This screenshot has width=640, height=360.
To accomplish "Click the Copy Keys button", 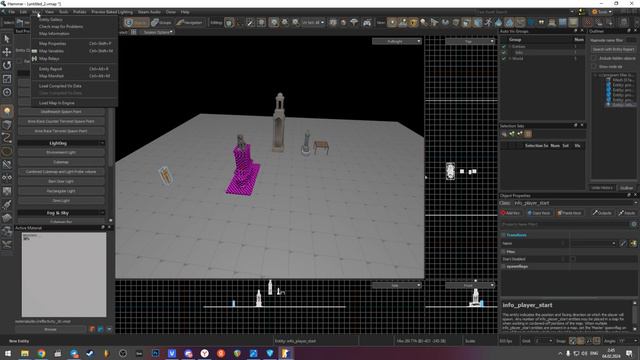I will 539,213.
